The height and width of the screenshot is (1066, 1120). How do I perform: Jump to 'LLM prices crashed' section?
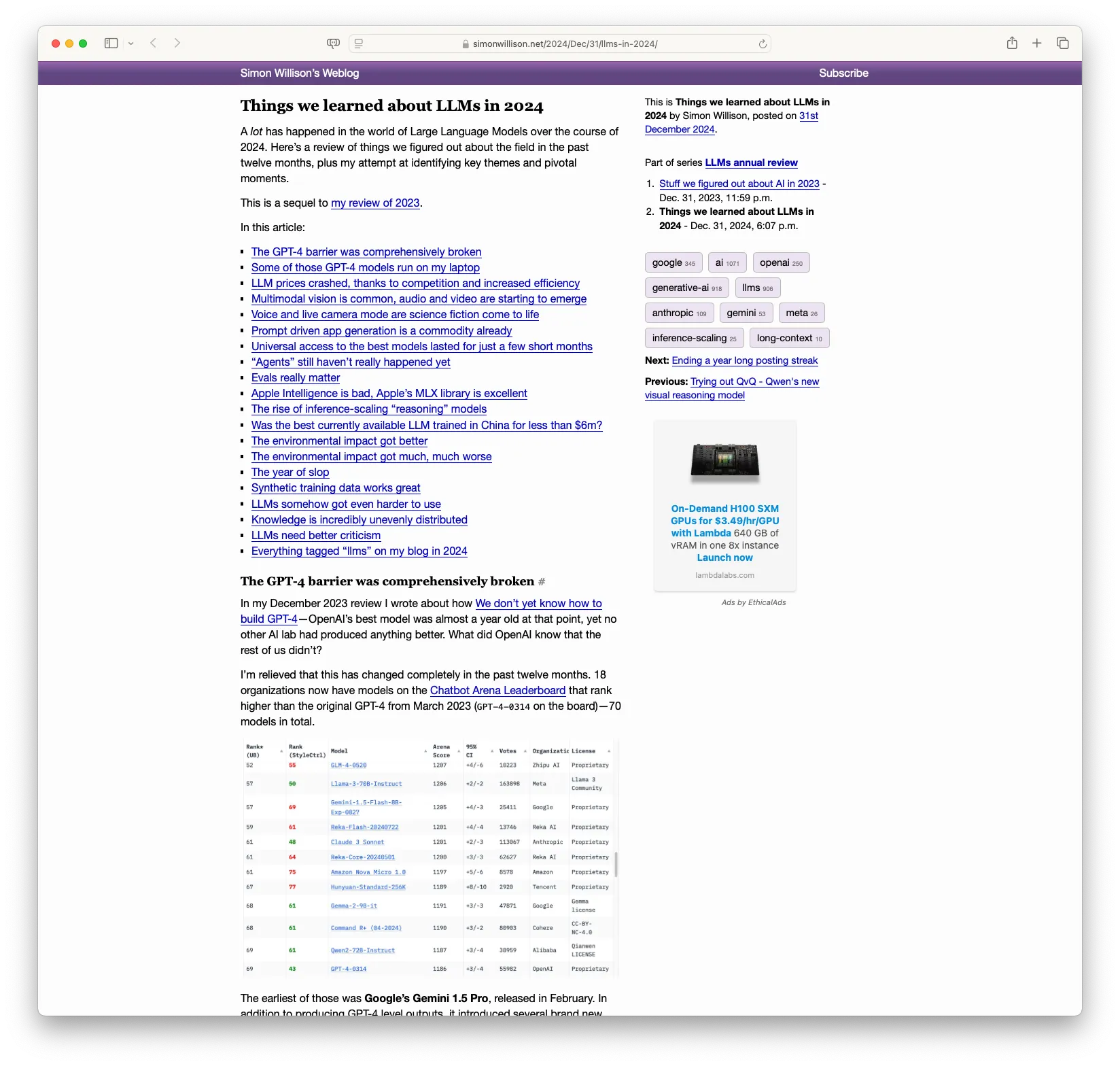[x=416, y=283]
